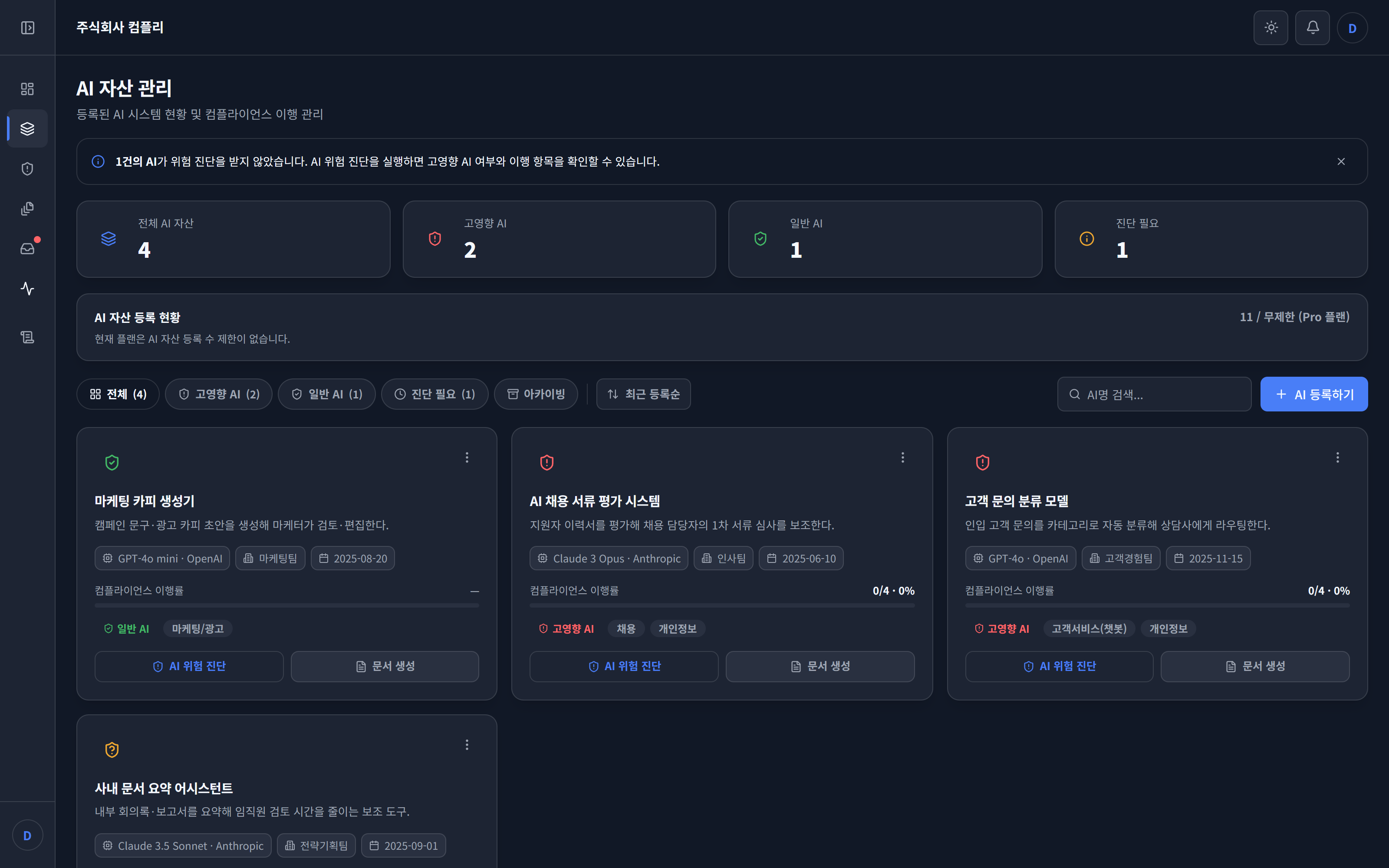The height and width of the screenshot is (868, 1389).
Task: Click the 마케팅팀 department tag
Action: tap(270, 558)
